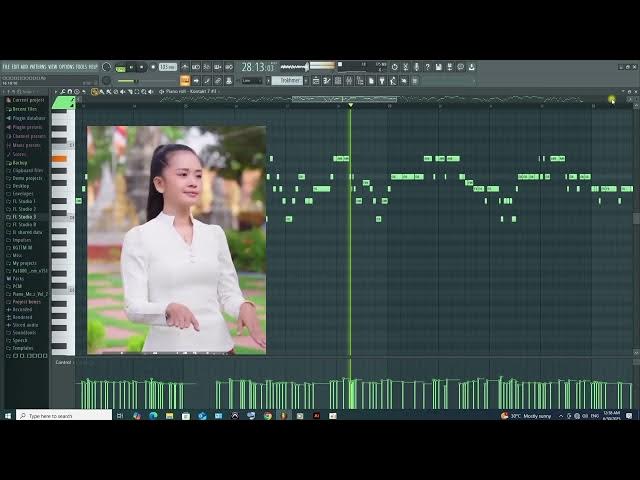Expand the Demo projects folder
This screenshot has width=640, height=480.
[24, 178]
